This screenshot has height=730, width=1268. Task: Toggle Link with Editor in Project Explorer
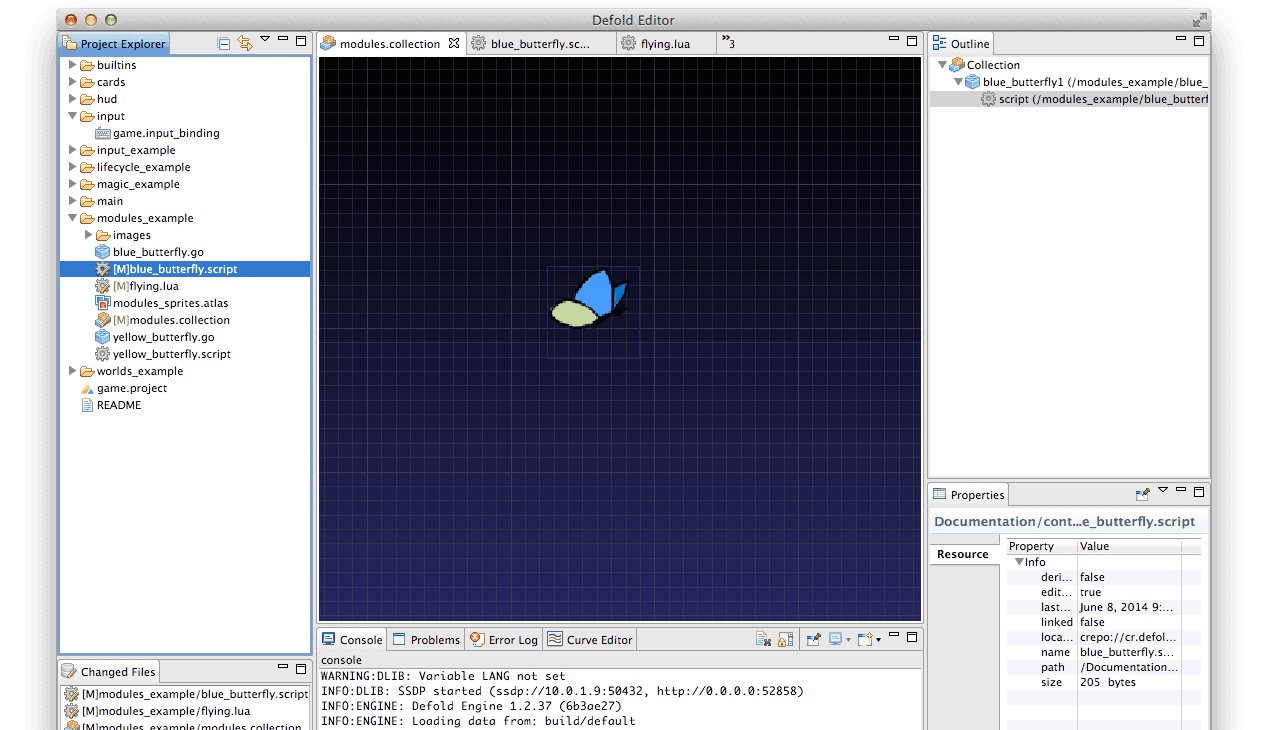[245, 43]
